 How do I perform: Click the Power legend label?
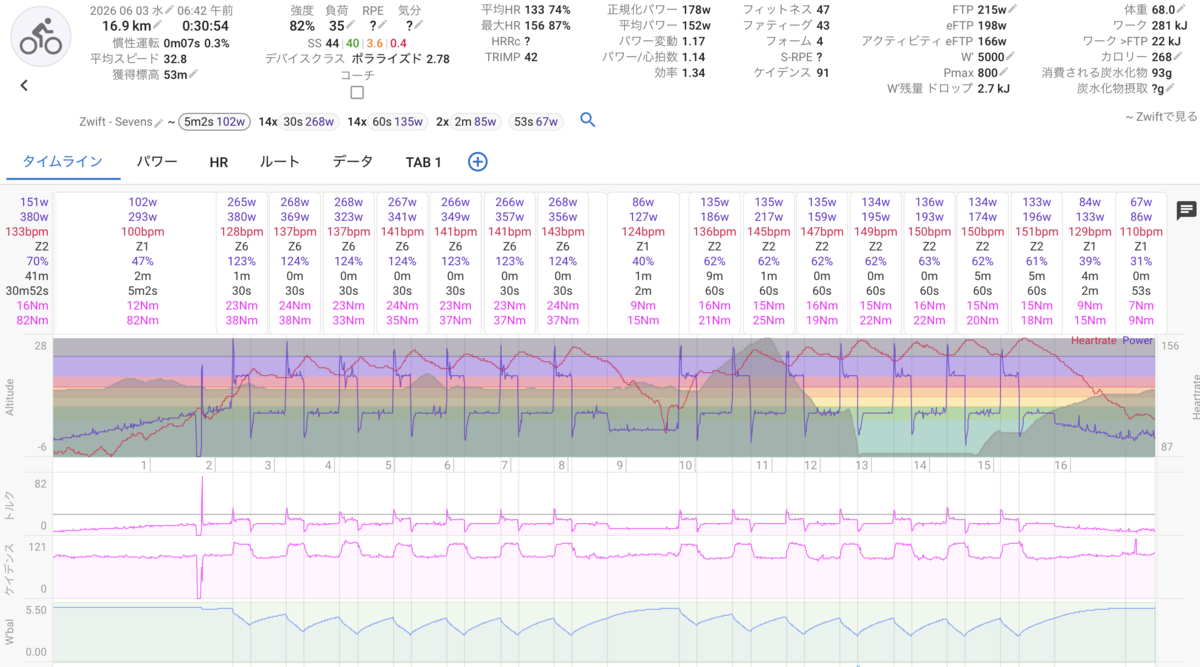pyautogui.click(x=1138, y=341)
